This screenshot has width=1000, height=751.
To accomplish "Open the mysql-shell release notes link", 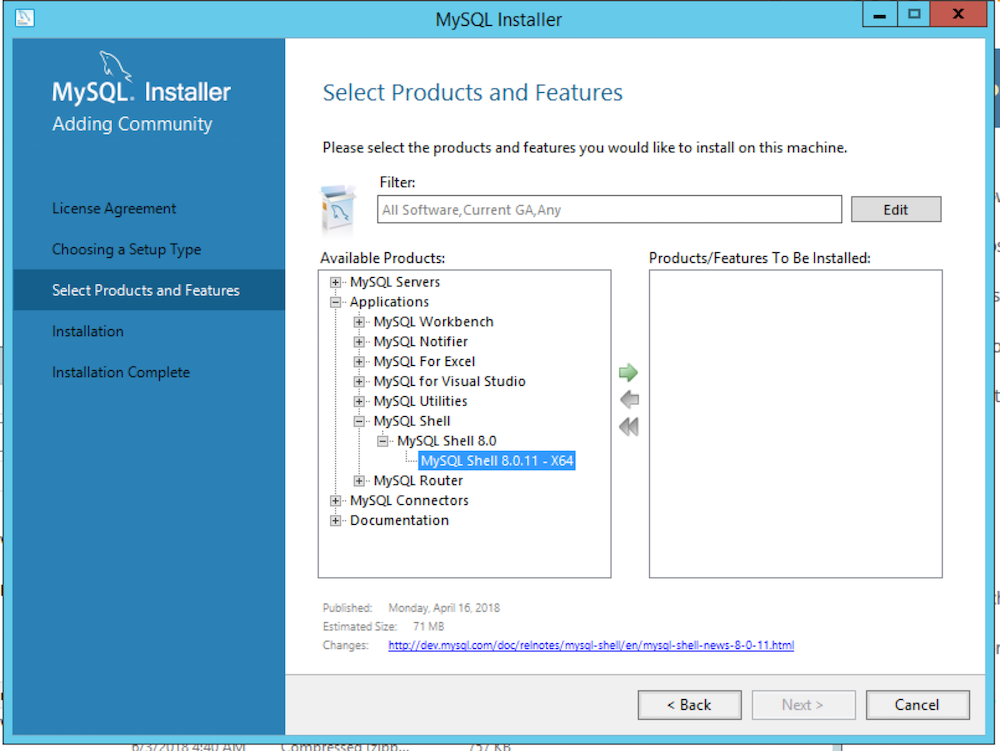I will pos(591,645).
